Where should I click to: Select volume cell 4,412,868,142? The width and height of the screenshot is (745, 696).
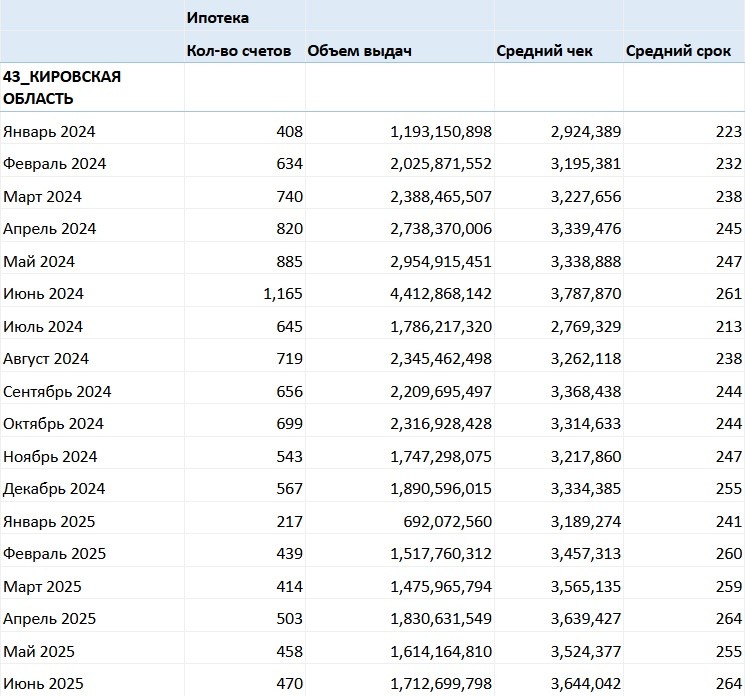[440, 294]
